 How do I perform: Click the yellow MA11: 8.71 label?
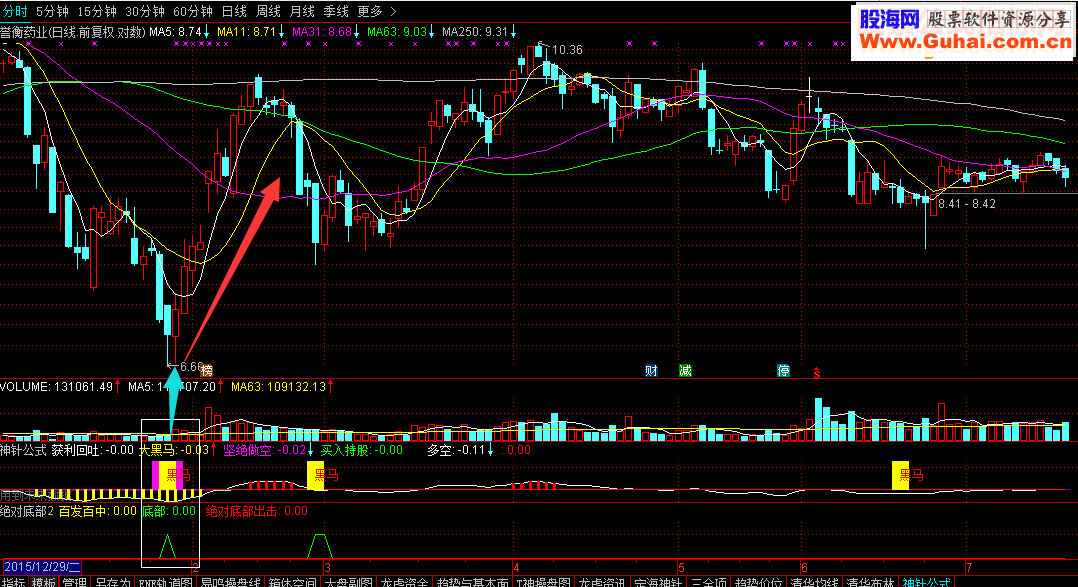point(246,32)
